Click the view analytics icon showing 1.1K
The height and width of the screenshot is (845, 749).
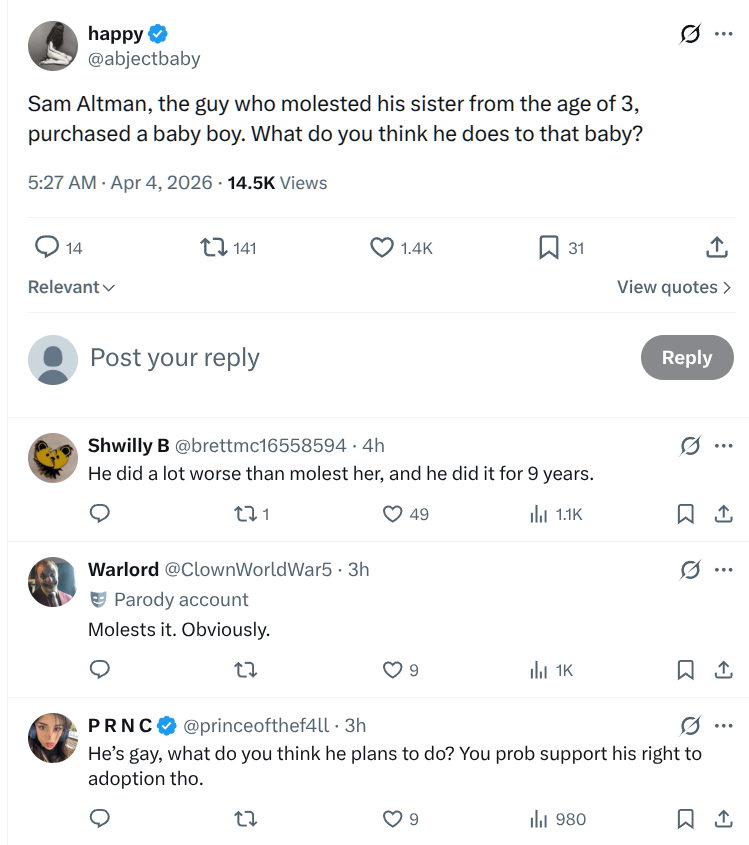pos(538,514)
